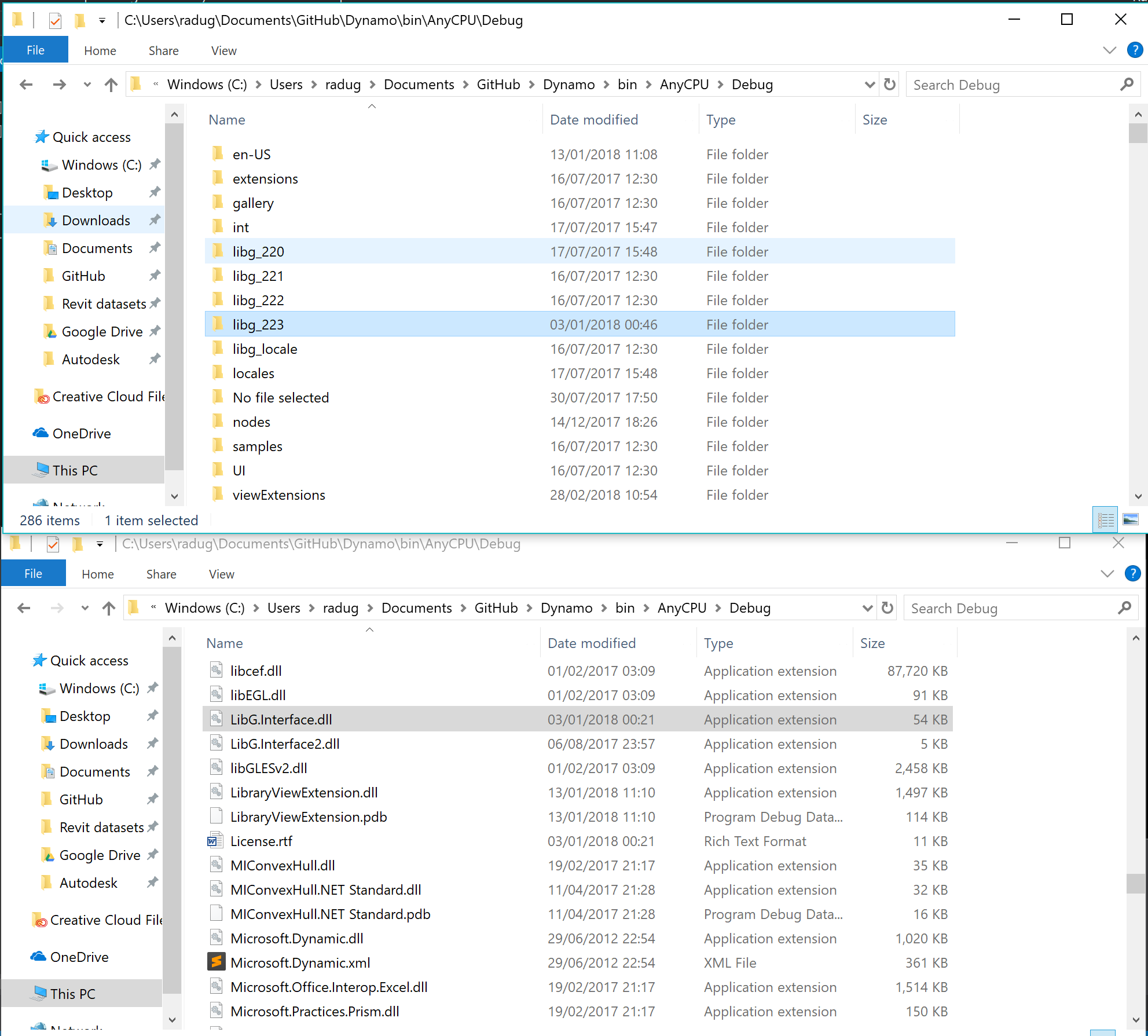Open quick access toolbar dropdown in bottom title bar
Viewport: 1148px width, 1036px height.
pyautogui.click(x=100, y=545)
